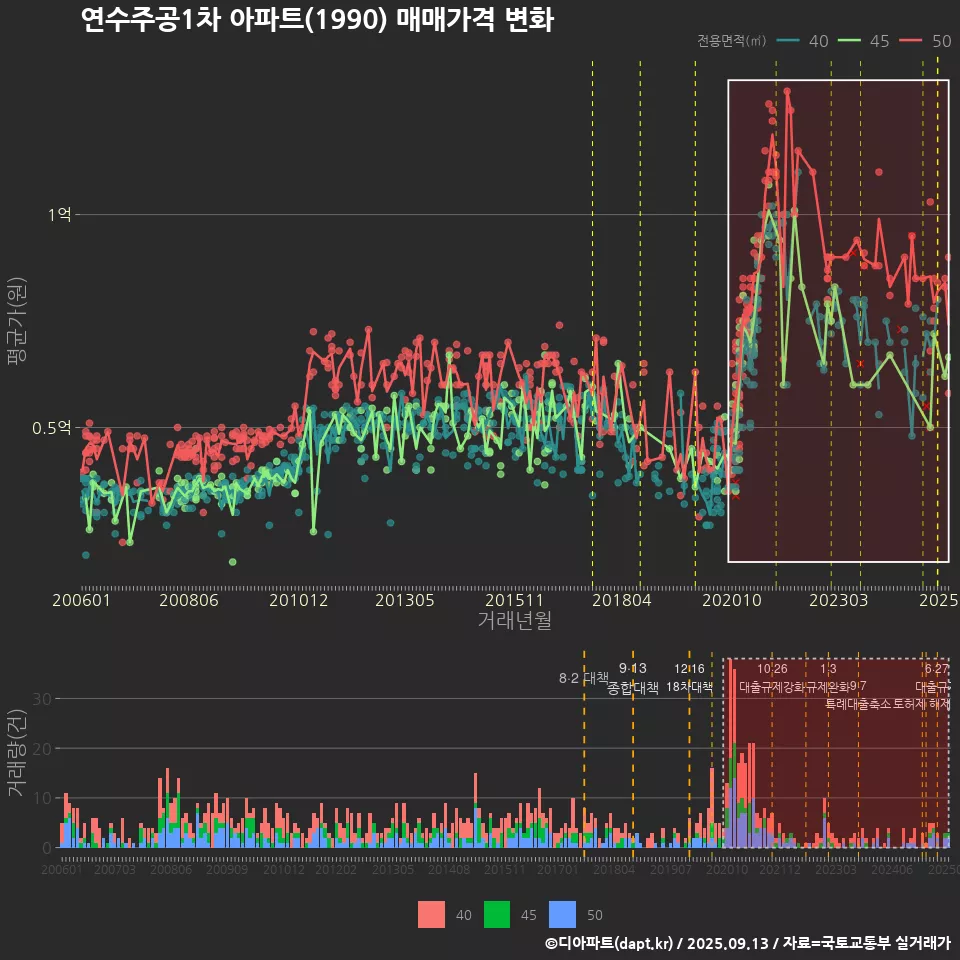Click the 200703 label on the volume chart axis
Screen dimensions: 960x960
[114, 869]
